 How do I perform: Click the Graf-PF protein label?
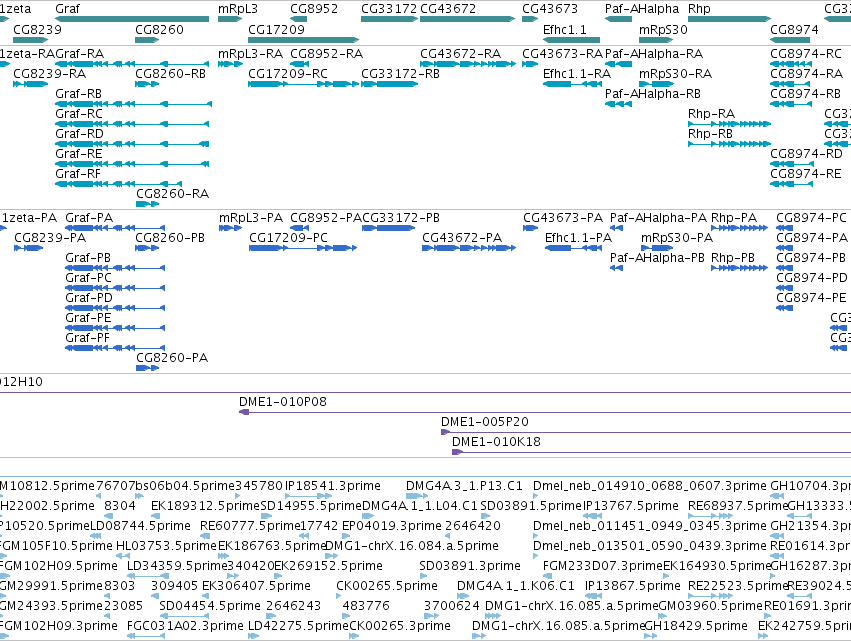[87, 338]
